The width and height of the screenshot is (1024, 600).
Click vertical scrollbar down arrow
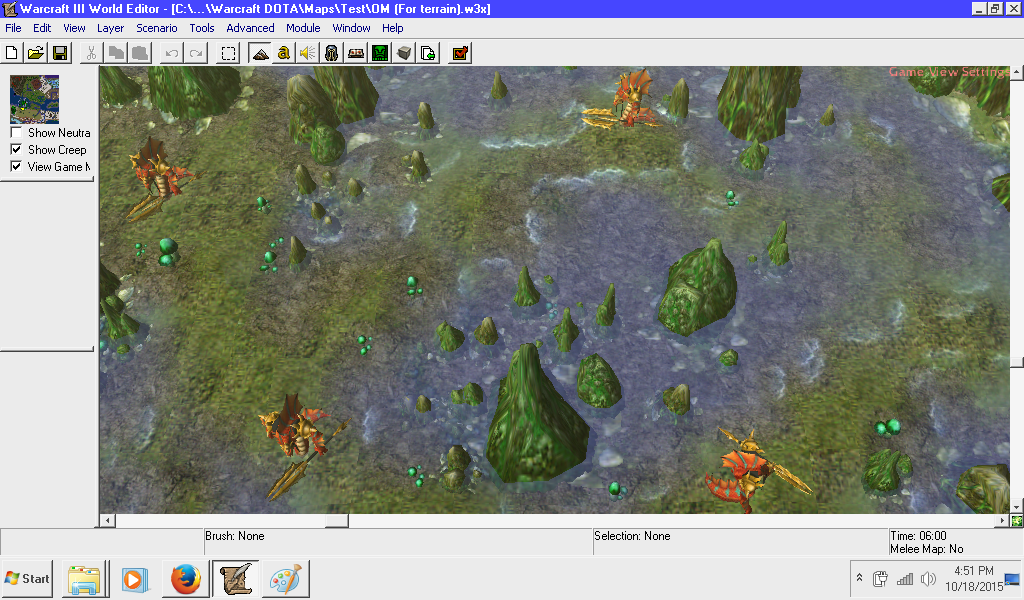click(1016, 507)
